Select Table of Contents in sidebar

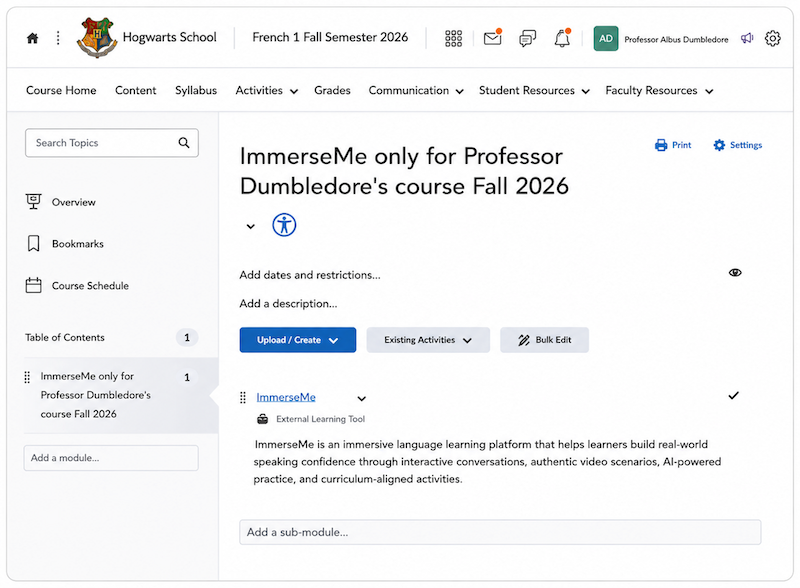[x=65, y=337]
